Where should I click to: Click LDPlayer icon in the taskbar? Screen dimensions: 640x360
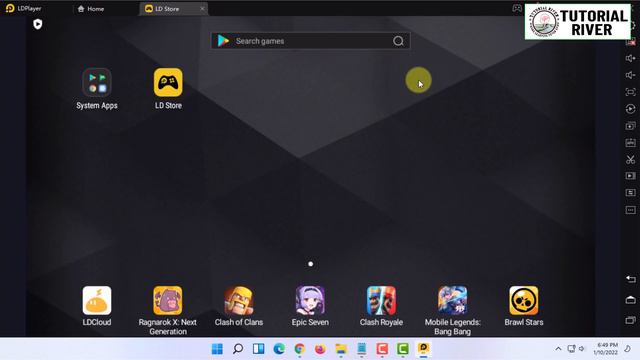pyautogui.click(x=423, y=349)
